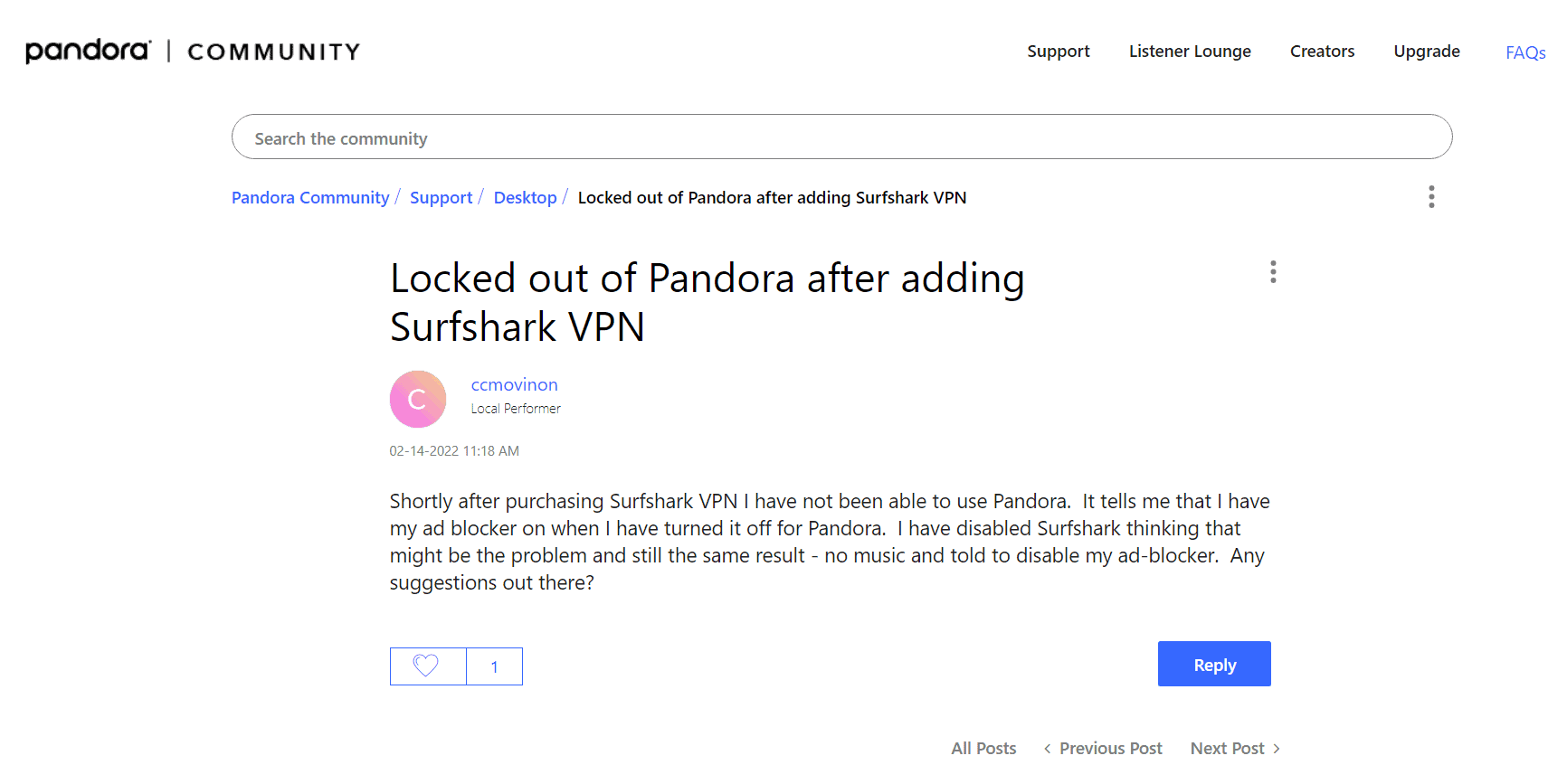This screenshot has height=784, width=1567.
Task: Switch to the Creators section
Action: (x=1322, y=52)
